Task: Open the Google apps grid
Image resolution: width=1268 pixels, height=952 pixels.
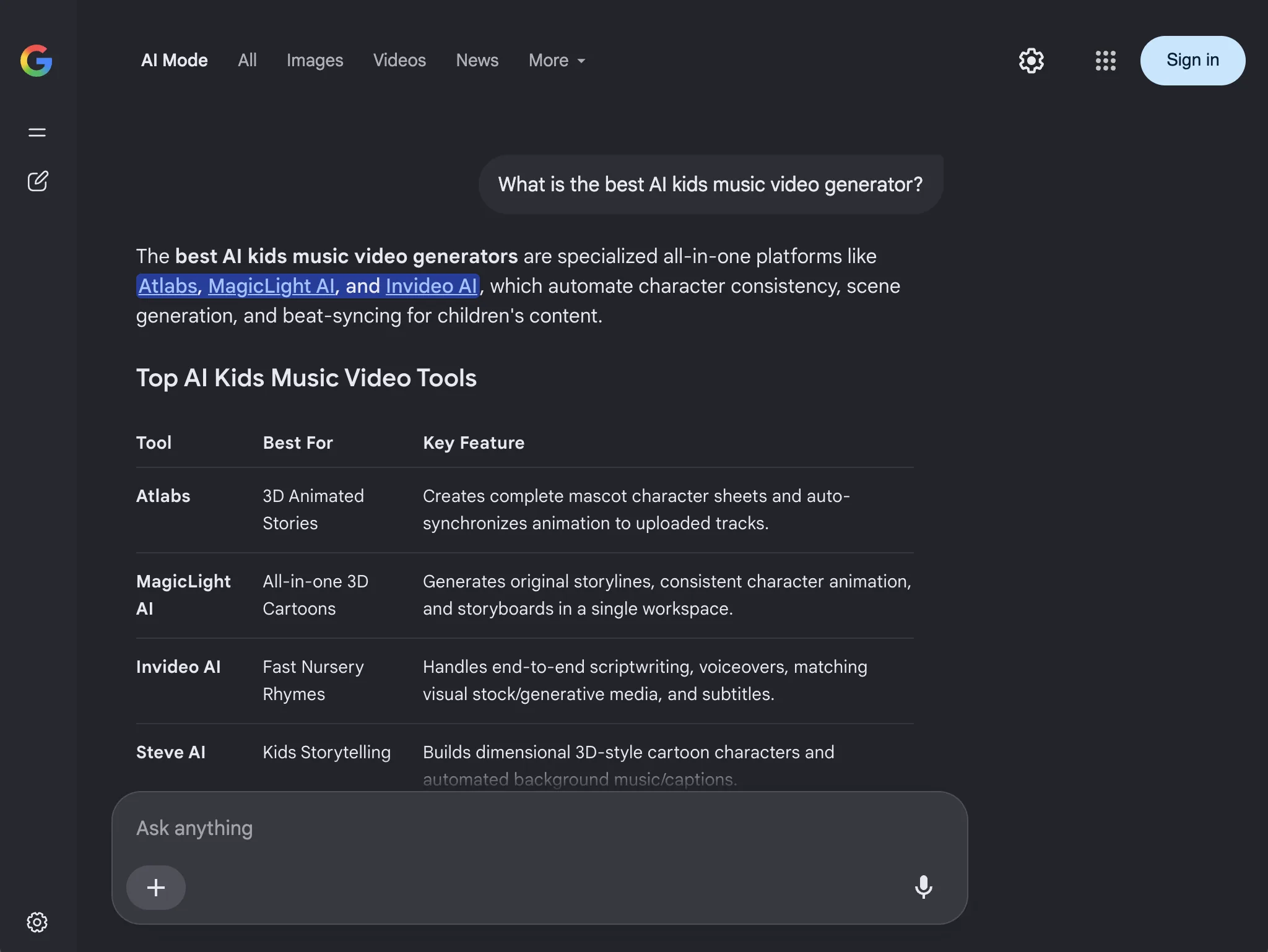Action: pos(1105,61)
